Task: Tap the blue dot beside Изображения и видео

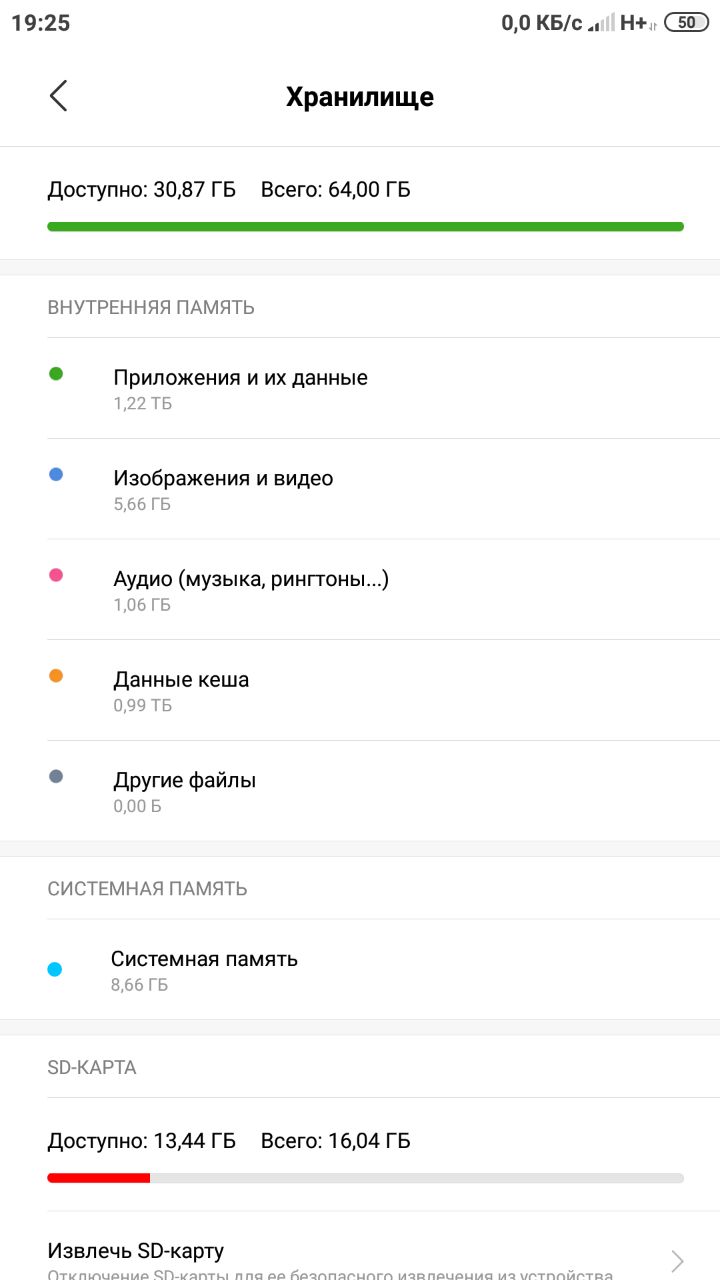Action: click(56, 475)
